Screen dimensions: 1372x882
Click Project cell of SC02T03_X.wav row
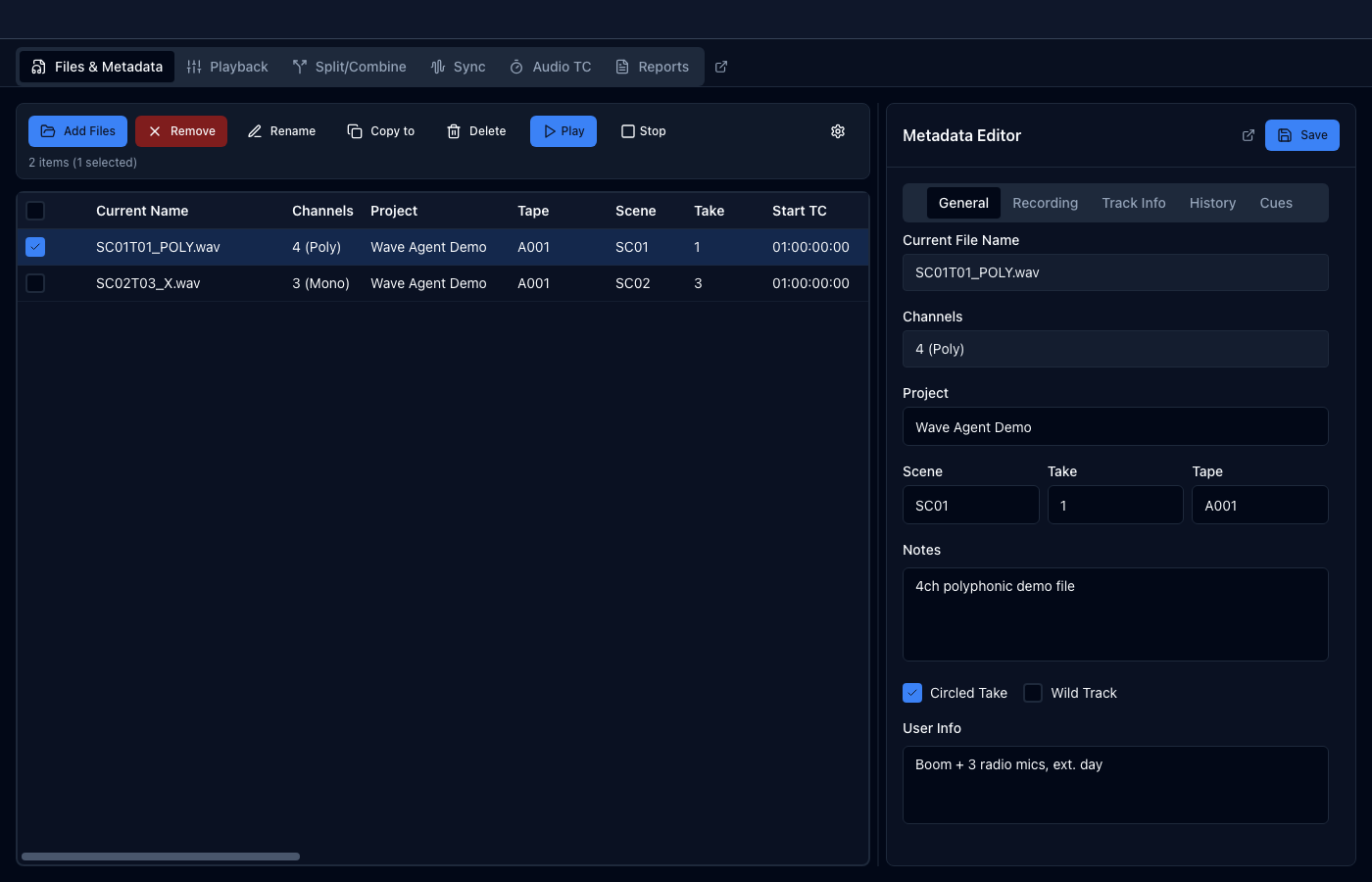[428, 283]
